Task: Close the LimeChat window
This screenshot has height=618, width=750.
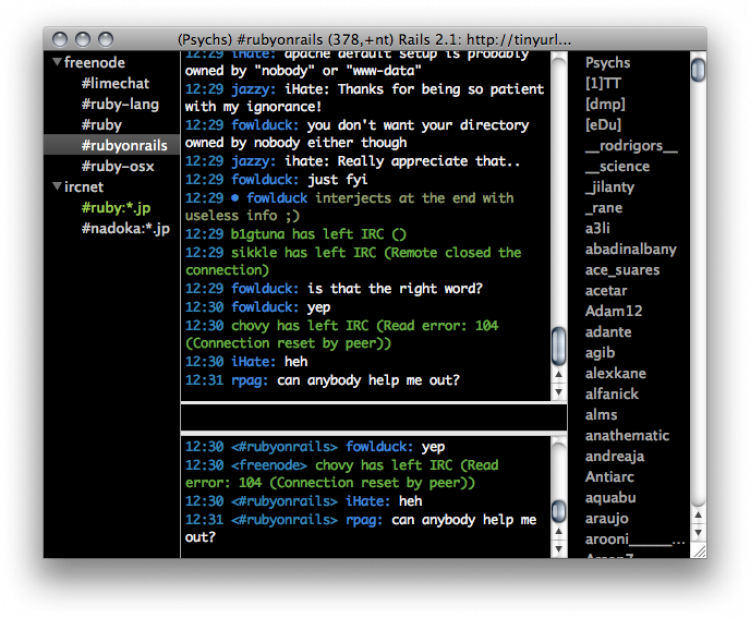Action: (60, 39)
